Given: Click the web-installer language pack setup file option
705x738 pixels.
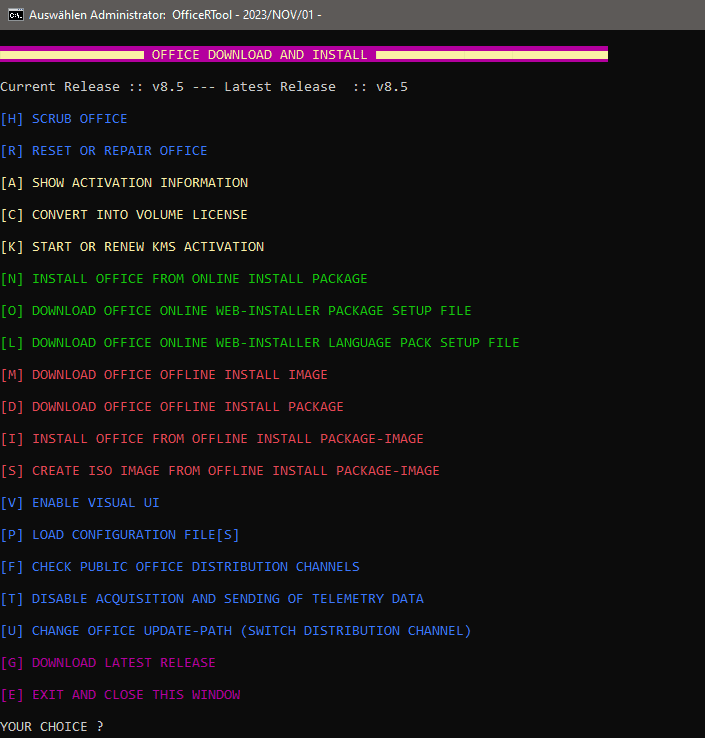Looking at the screenshot, I should coord(275,343).
